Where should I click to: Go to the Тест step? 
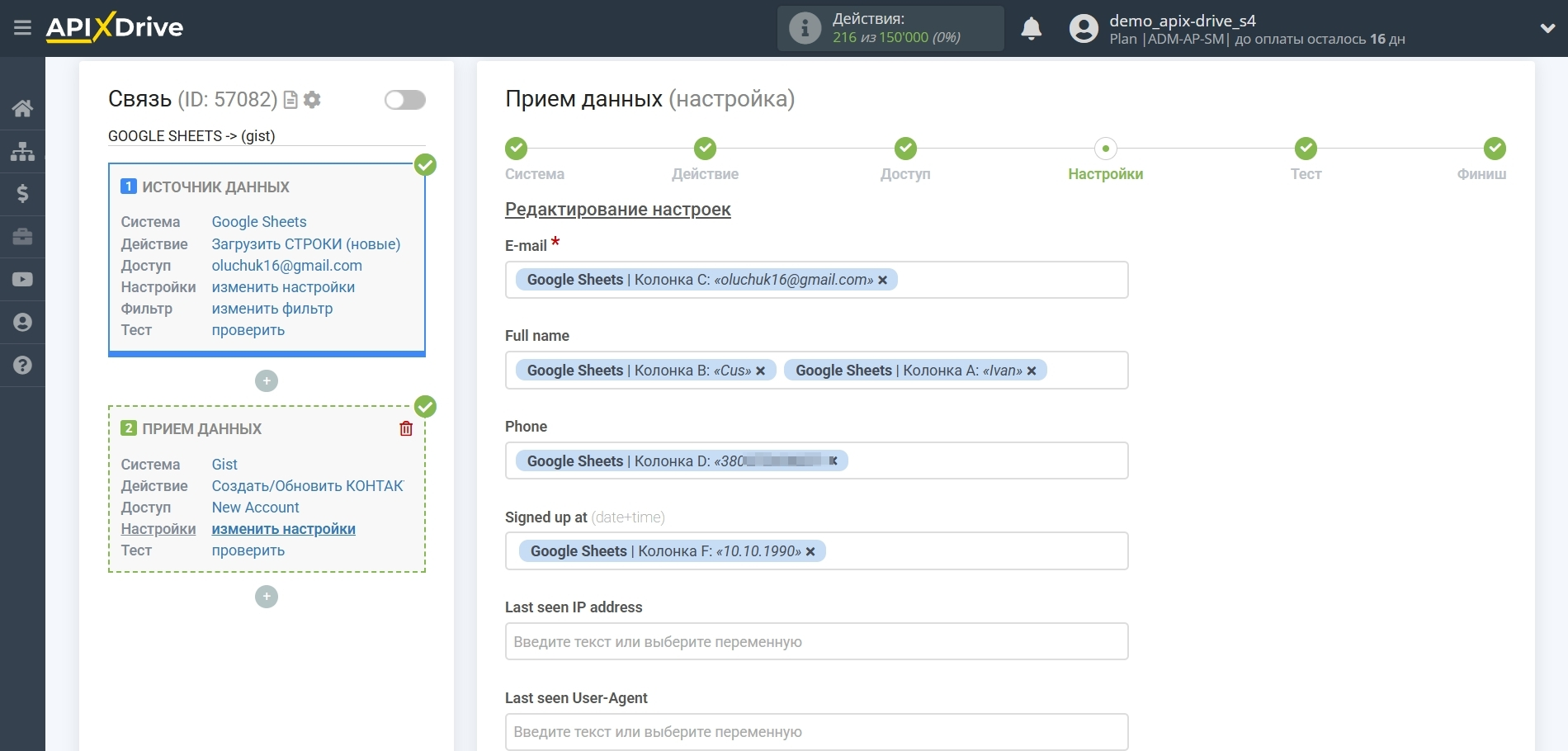coord(1306,149)
